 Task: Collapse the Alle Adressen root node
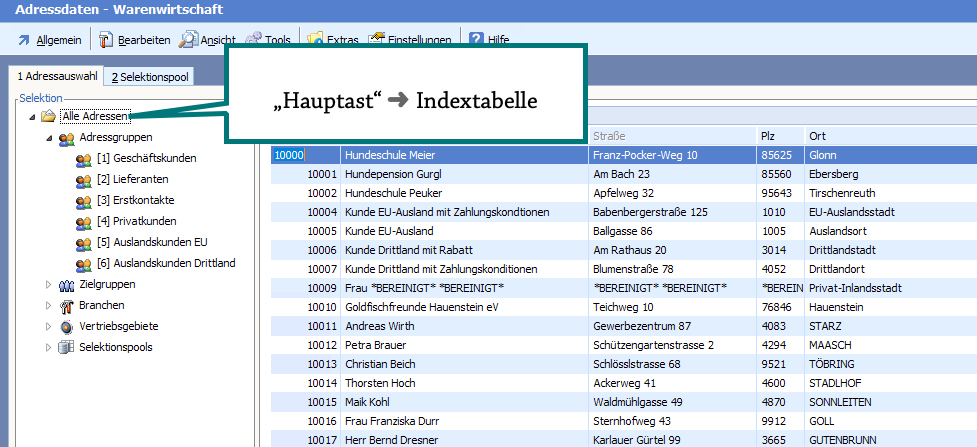click(32, 117)
